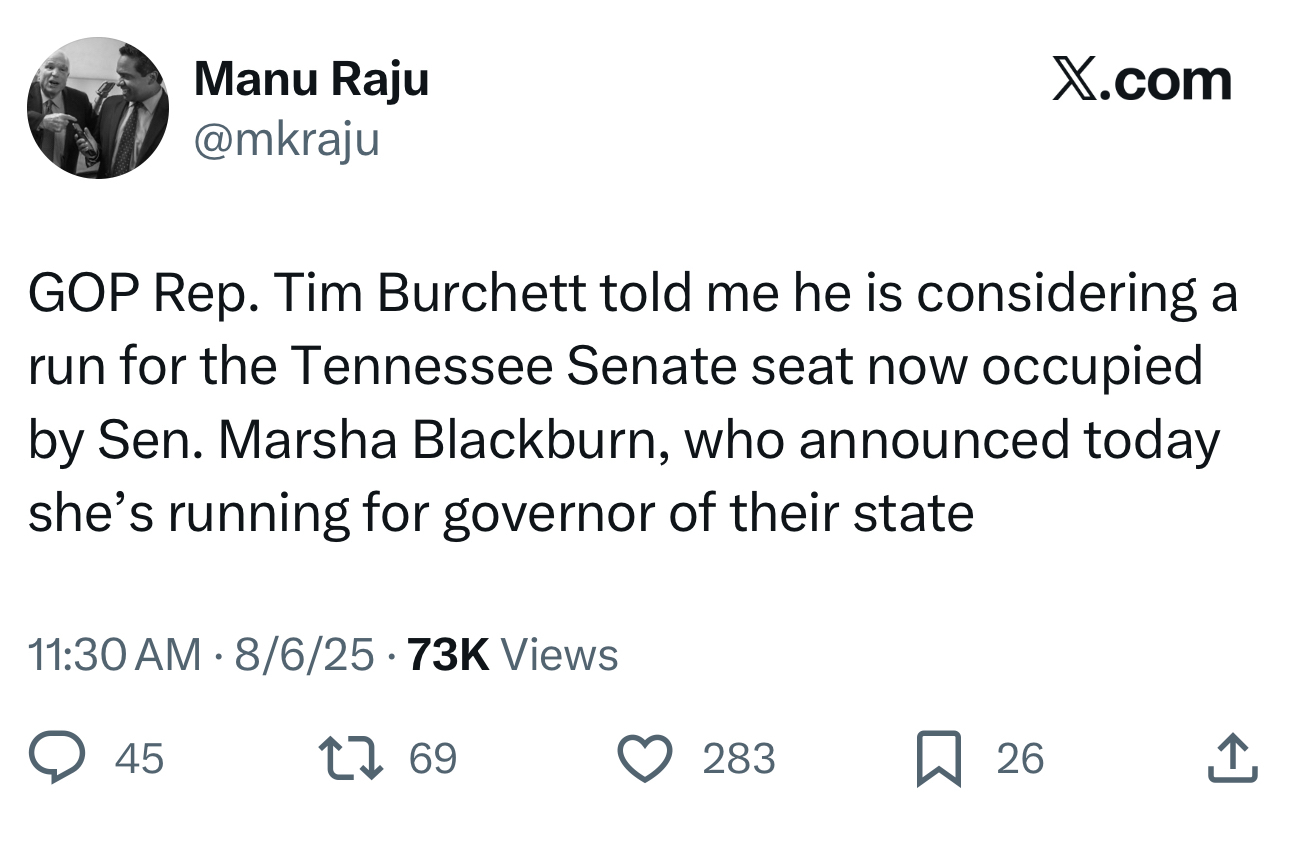Viewport: 1290px width, 845px height.
Task: Click the X logo in X.com
Action: point(1075,82)
